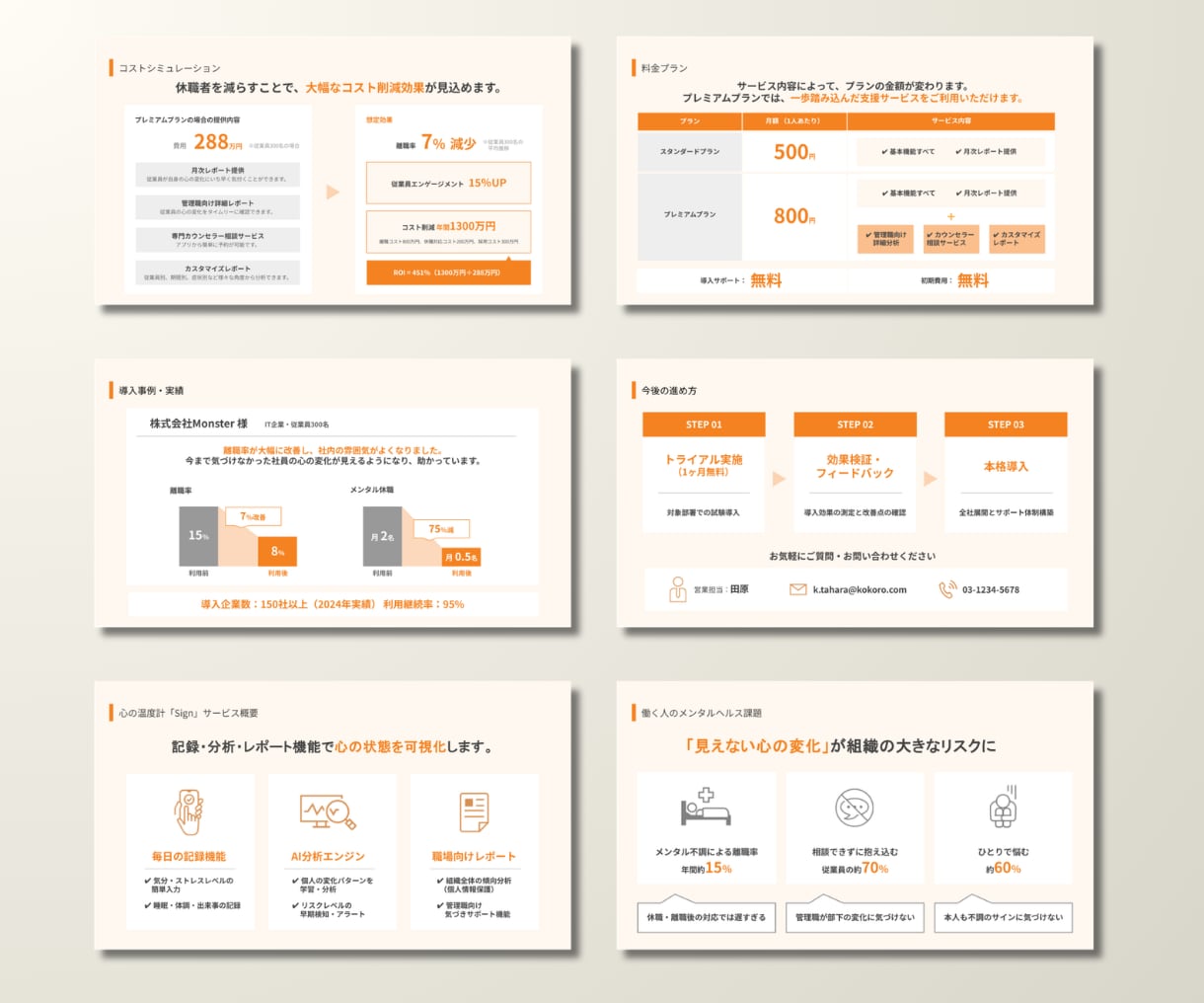The image size is (1204, 1003).
Task: Click the smartphone-in-hand icon above 毎日の記録機能
Action: [188, 812]
